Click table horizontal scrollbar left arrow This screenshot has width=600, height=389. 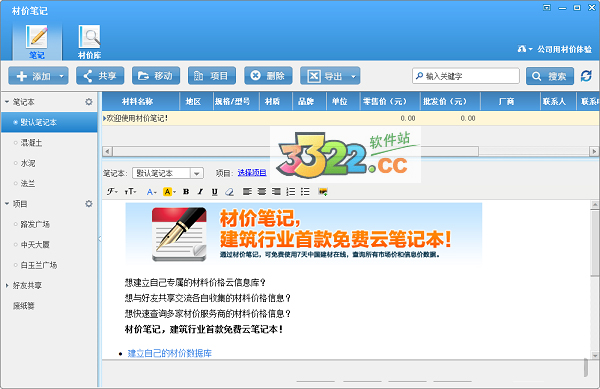point(108,151)
